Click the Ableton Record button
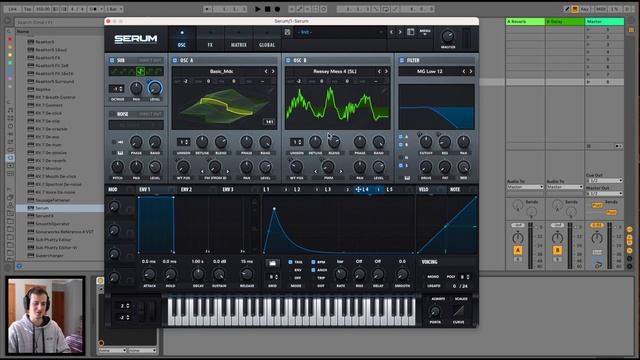 click(x=278, y=9)
